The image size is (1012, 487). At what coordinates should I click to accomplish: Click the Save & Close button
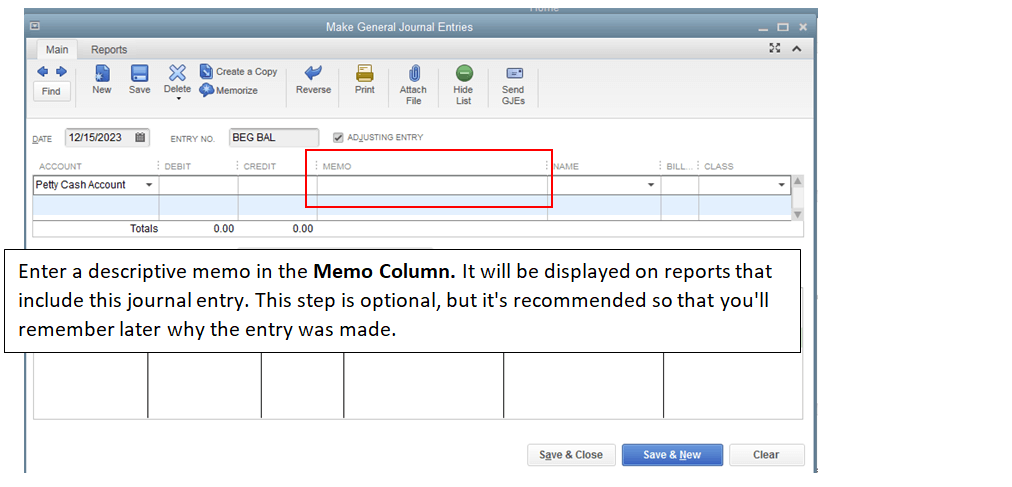coord(571,455)
